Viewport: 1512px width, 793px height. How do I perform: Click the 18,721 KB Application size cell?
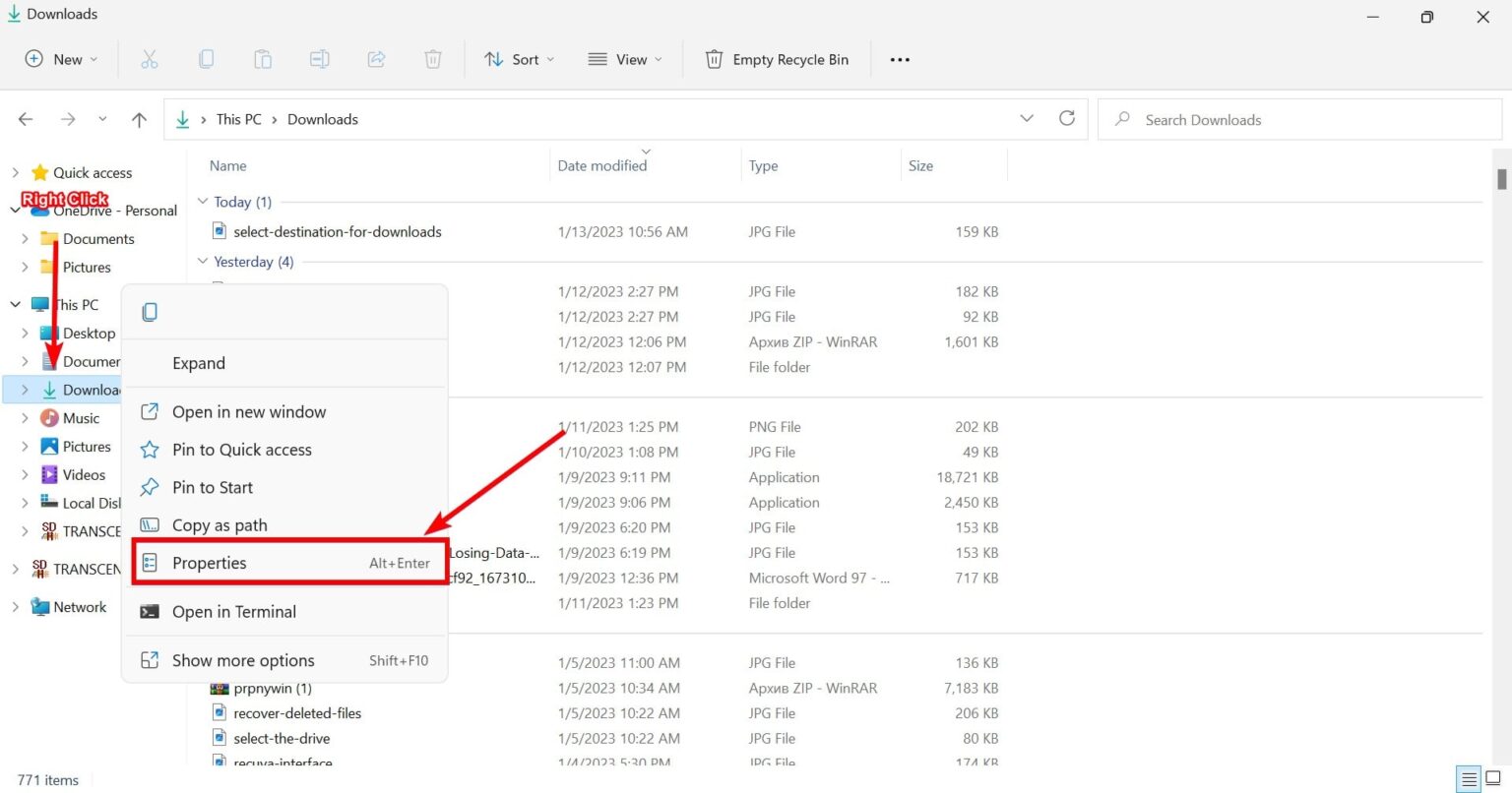(x=967, y=476)
